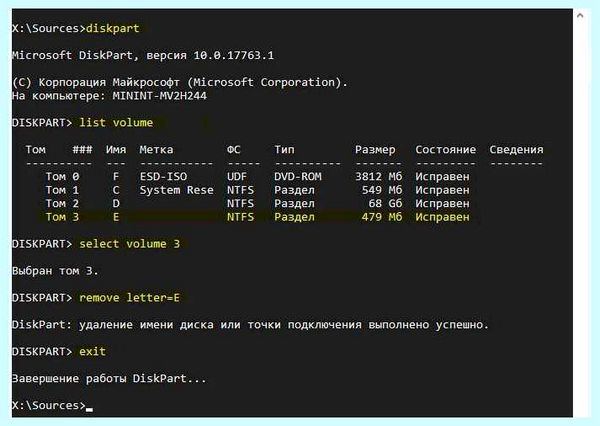Click the 'Тип' column header
The width and height of the screenshot is (600, 426).
click(284, 150)
